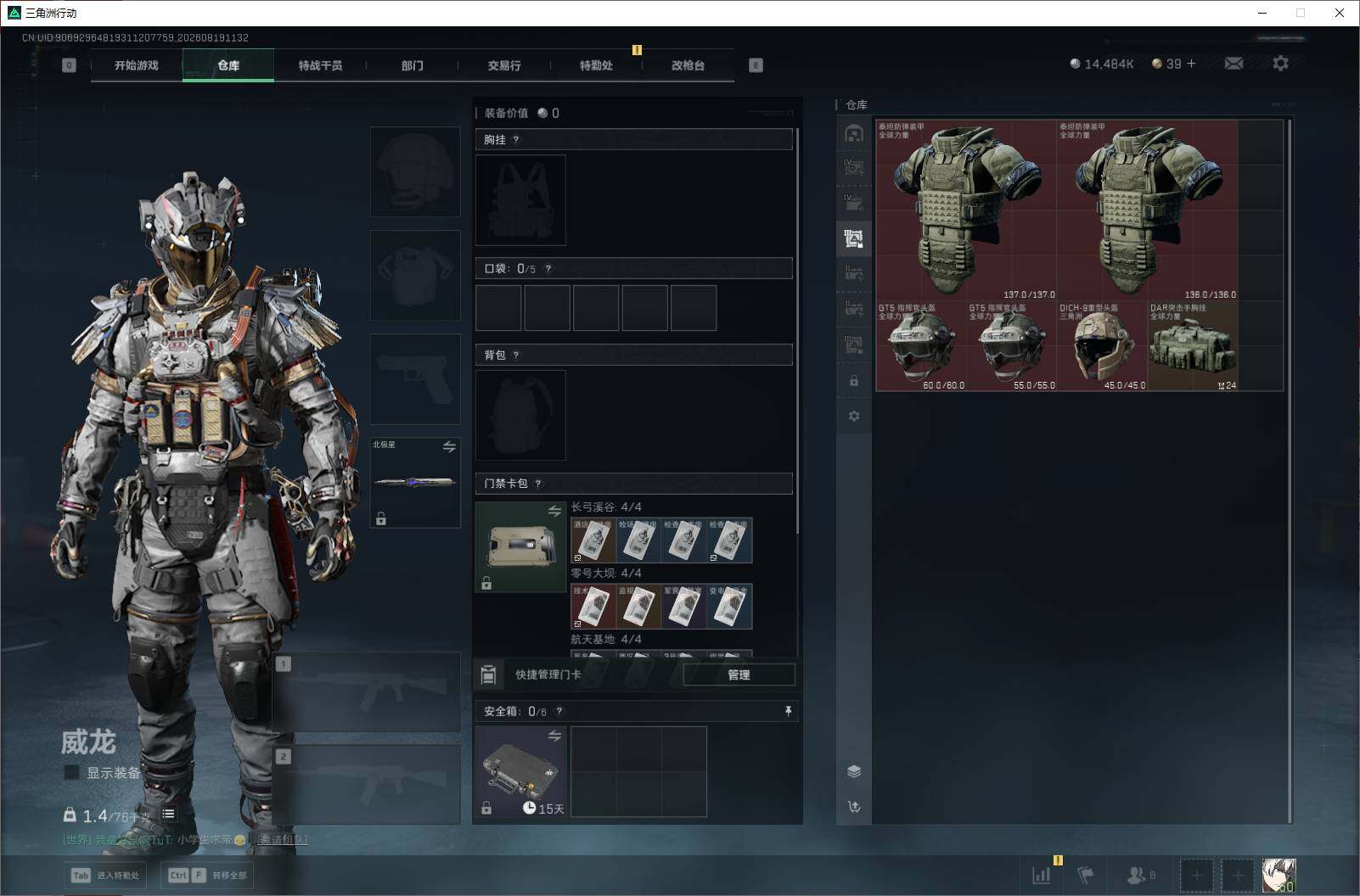
Task: Click the empty chest rig slot under 胸挂
Action: tap(520, 200)
